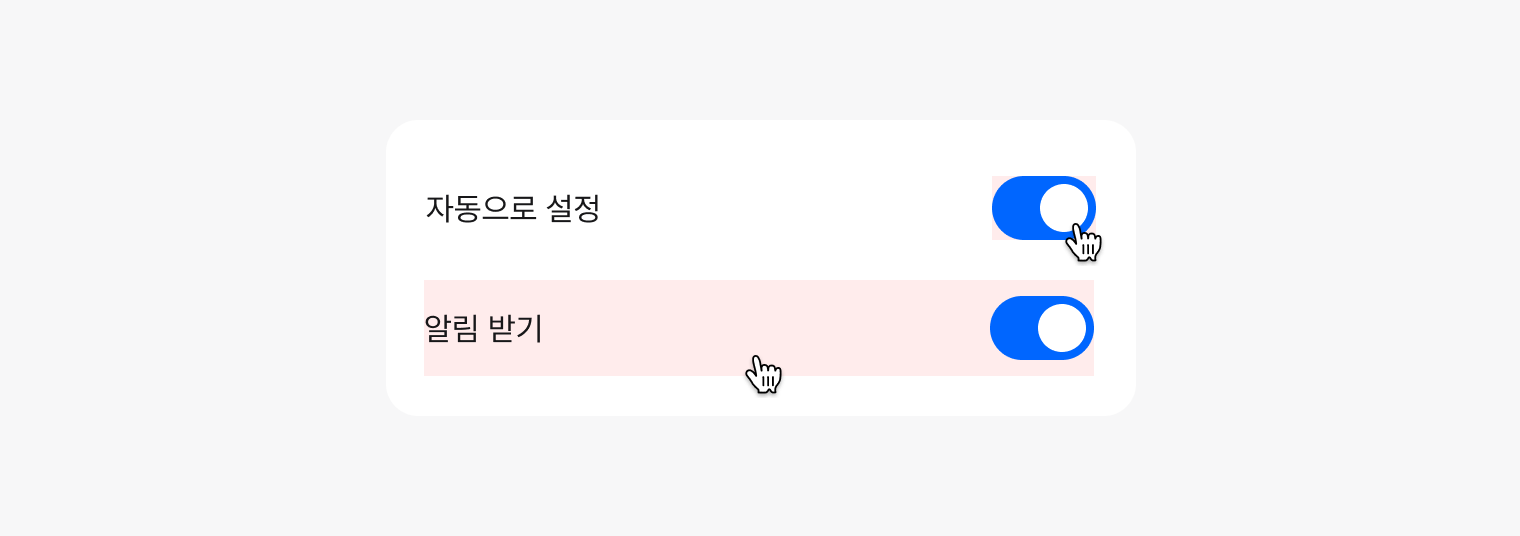1520x536 pixels.
Task: Click the white knob of 자동으로 설정 switch
Action: pos(1064,208)
